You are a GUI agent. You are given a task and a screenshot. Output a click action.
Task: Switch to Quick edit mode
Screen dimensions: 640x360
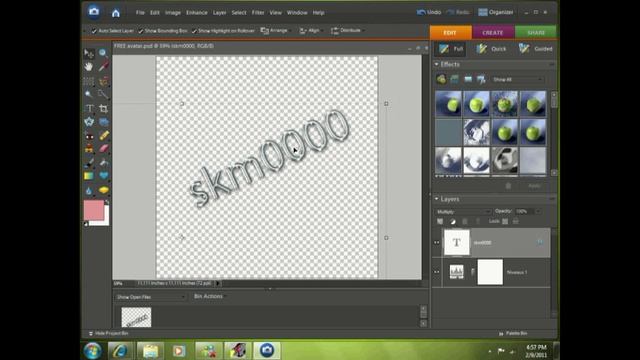[x=491, y=49]
